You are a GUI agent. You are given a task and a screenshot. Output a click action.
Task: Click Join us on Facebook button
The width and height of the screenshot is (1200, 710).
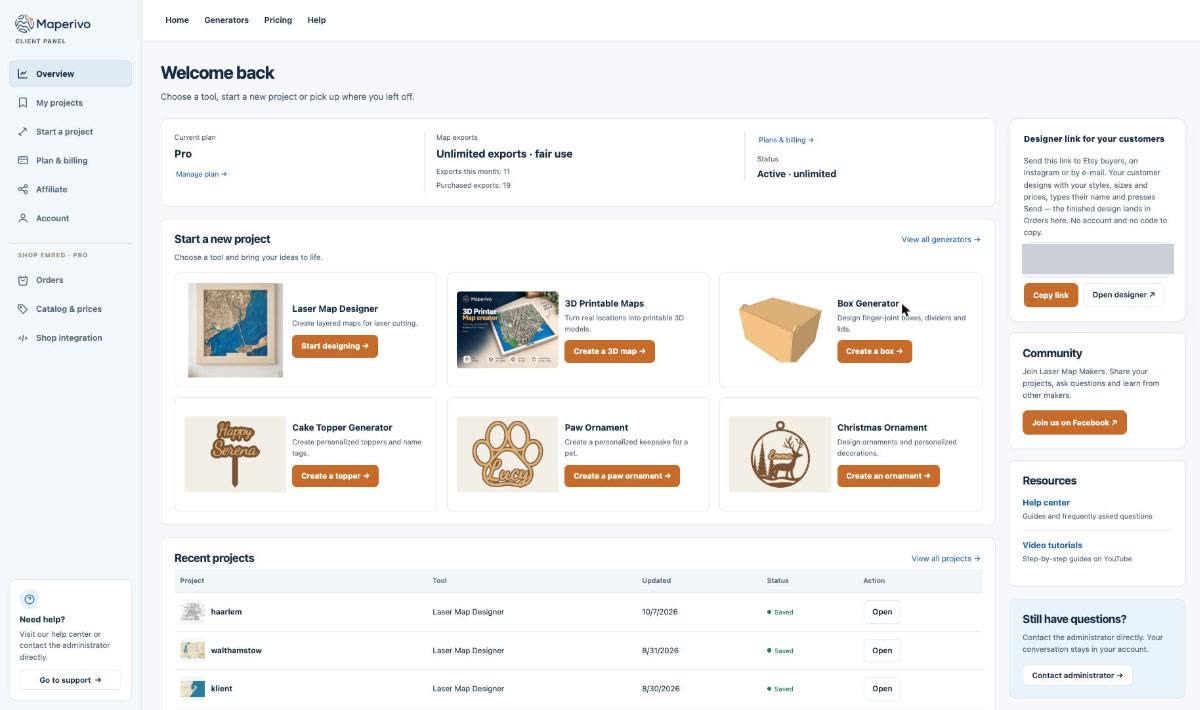[1074, 423]
